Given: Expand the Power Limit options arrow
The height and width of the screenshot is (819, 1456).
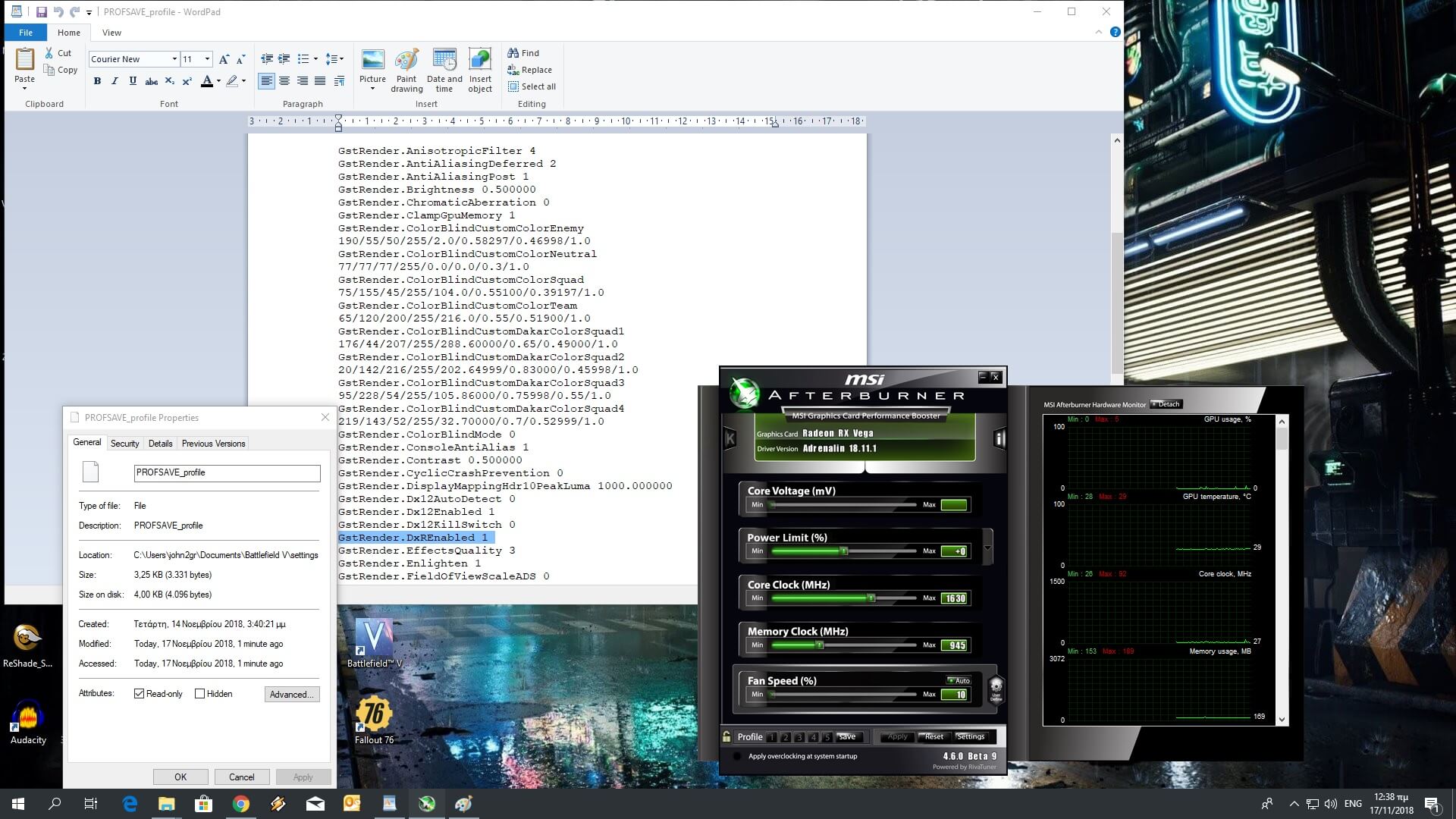Looking at the screenshot, I should point(987,548).
